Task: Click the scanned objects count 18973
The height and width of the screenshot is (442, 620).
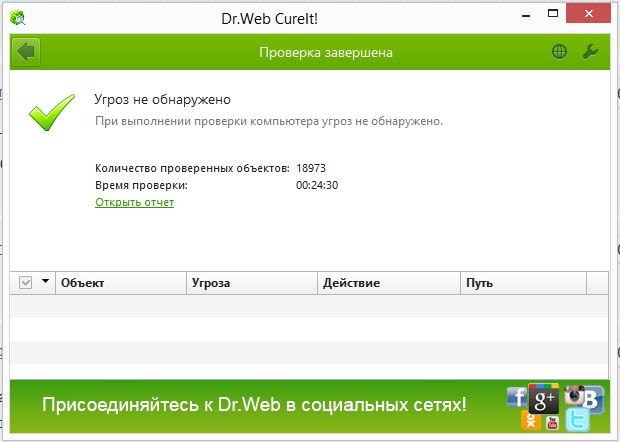Action: pos(311,168)
